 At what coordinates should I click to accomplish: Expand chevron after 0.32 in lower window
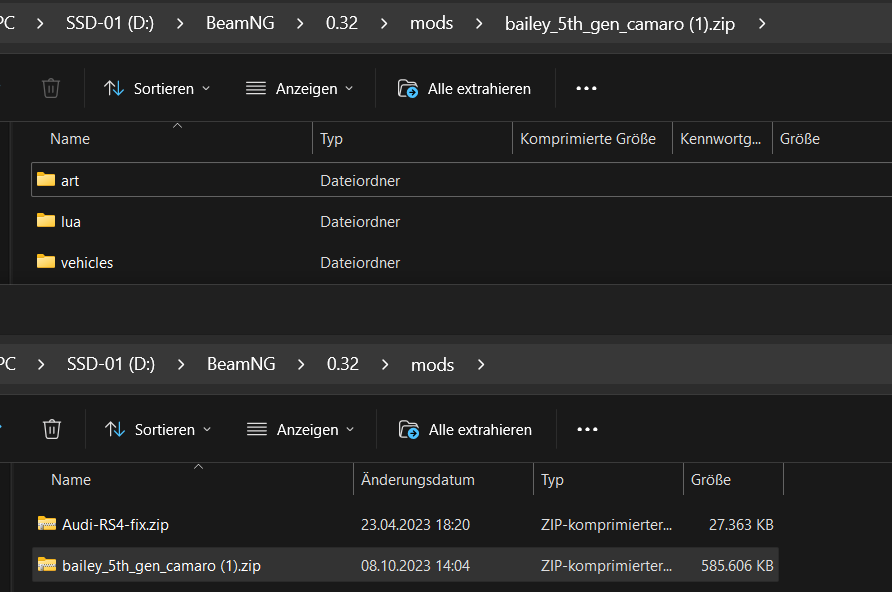385,364
